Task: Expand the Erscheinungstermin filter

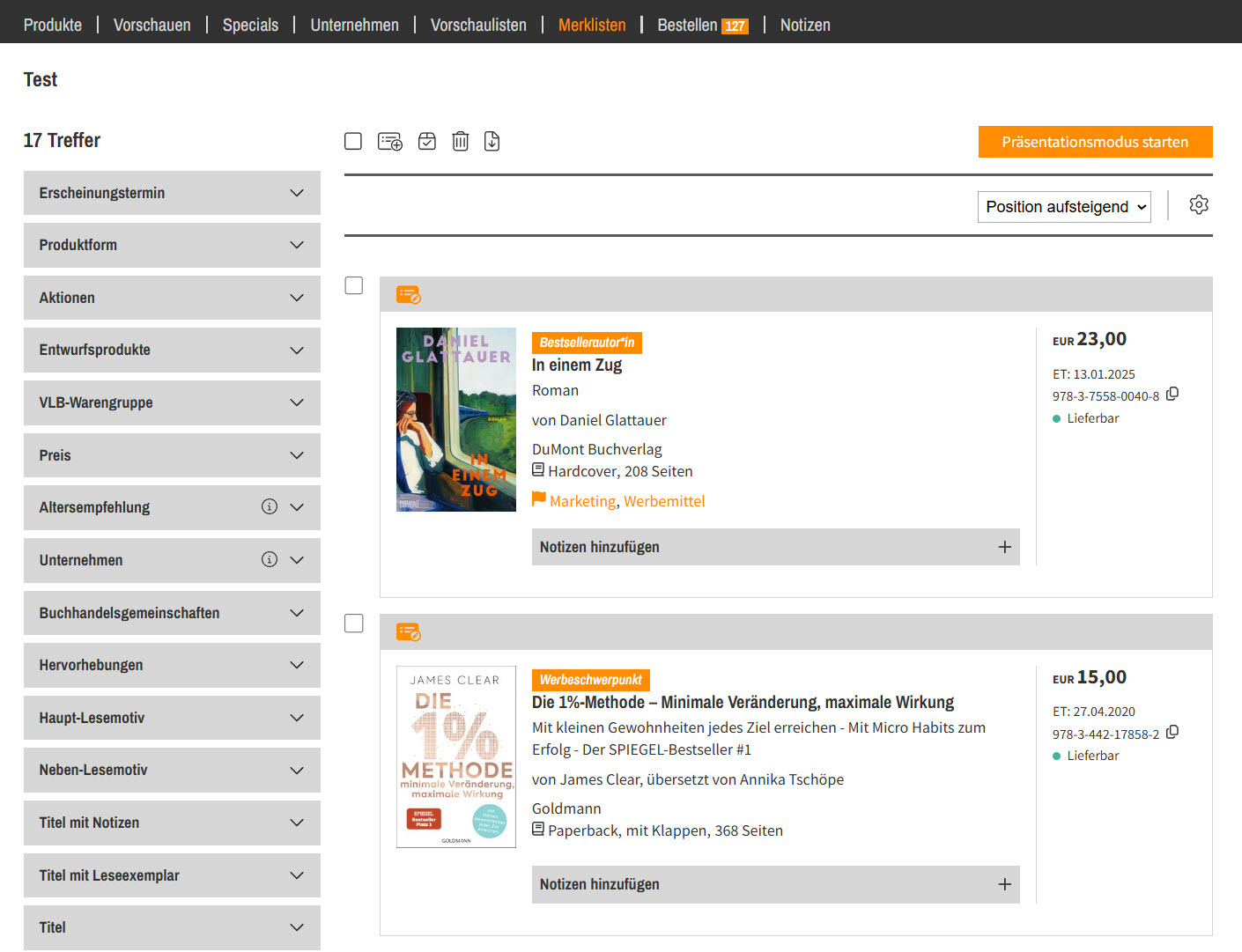Action: point(172,193)
